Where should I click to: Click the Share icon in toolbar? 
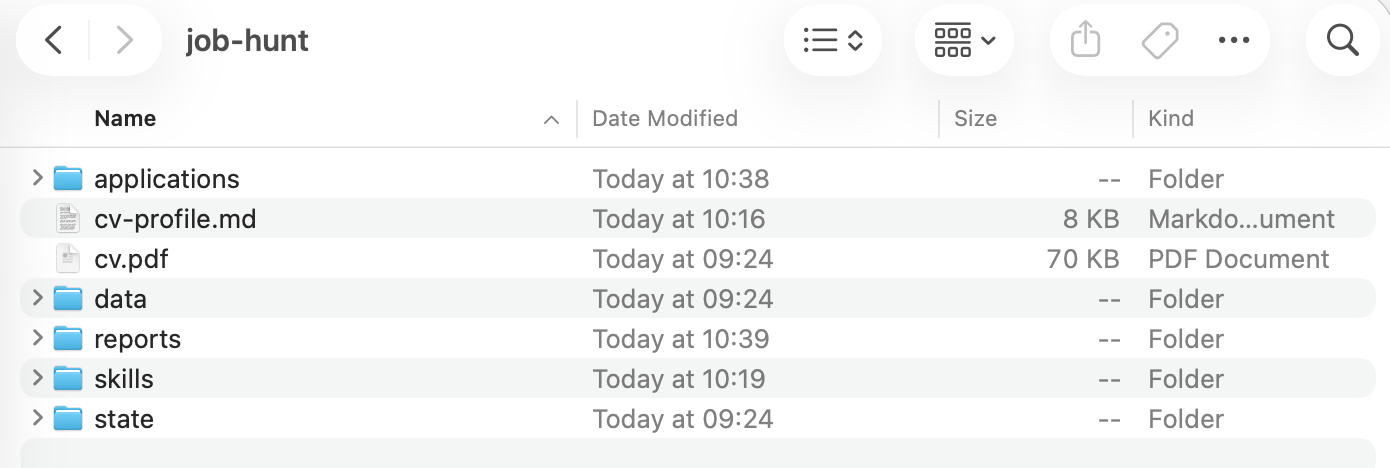click(1085, 40)
